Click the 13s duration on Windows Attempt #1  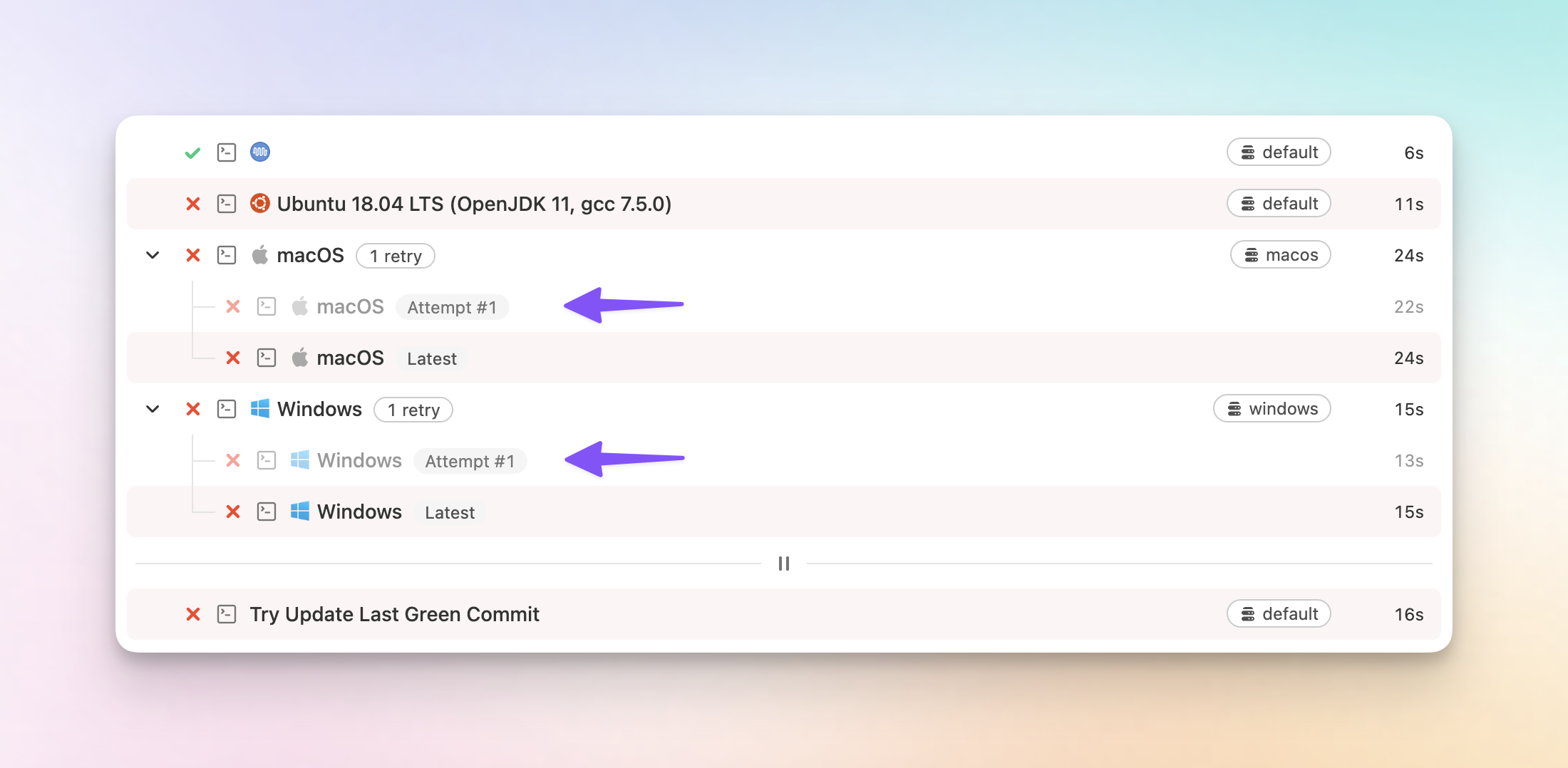[x=1409, y=461]
